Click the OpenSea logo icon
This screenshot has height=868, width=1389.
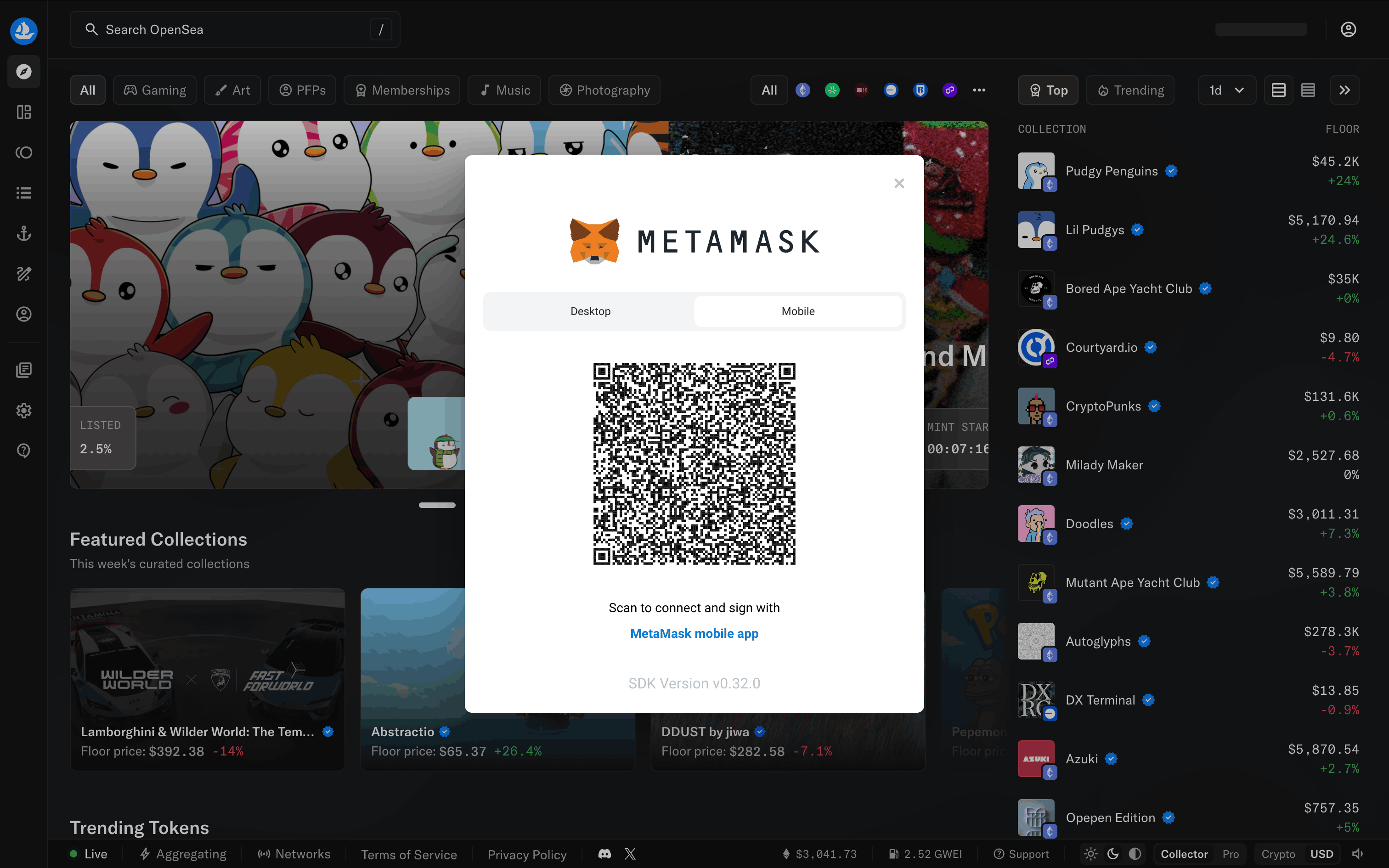pyautogui.click(x=23, y=30)
